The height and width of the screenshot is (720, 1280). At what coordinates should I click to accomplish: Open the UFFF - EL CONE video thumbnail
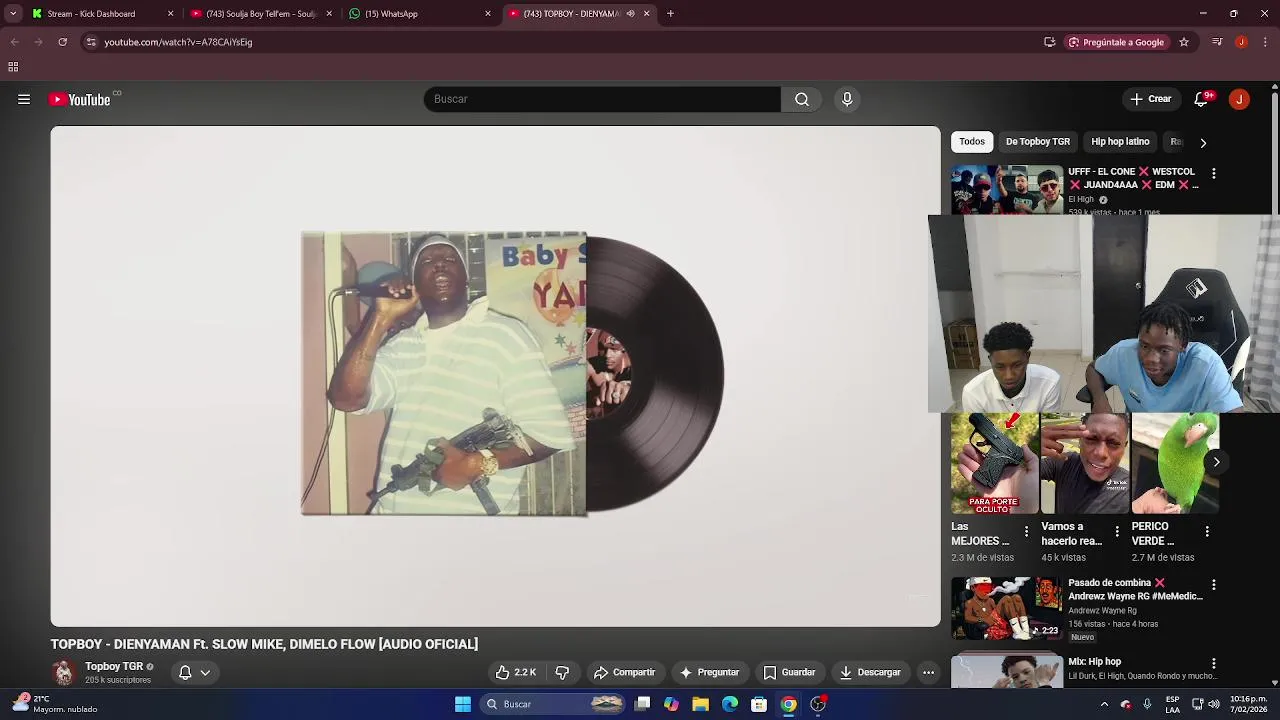pos(1007,190)
